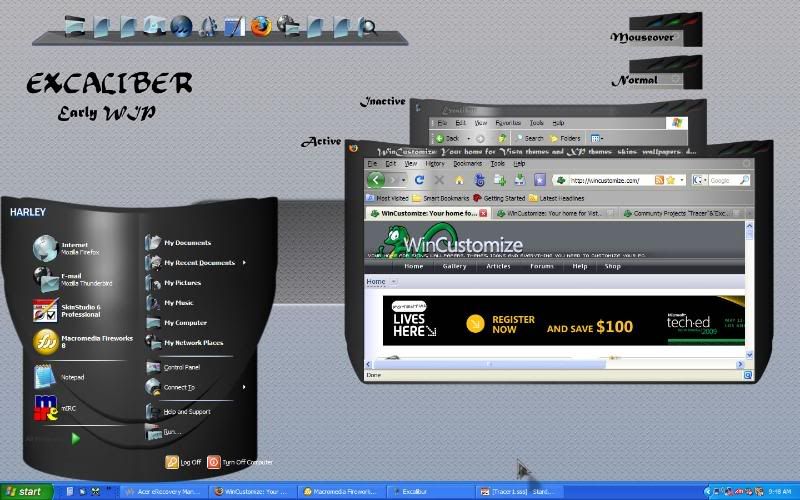Viewport: 800px width, 500px height.
Task: Open the Gallery link on WinCustomize
Action: 454,266
